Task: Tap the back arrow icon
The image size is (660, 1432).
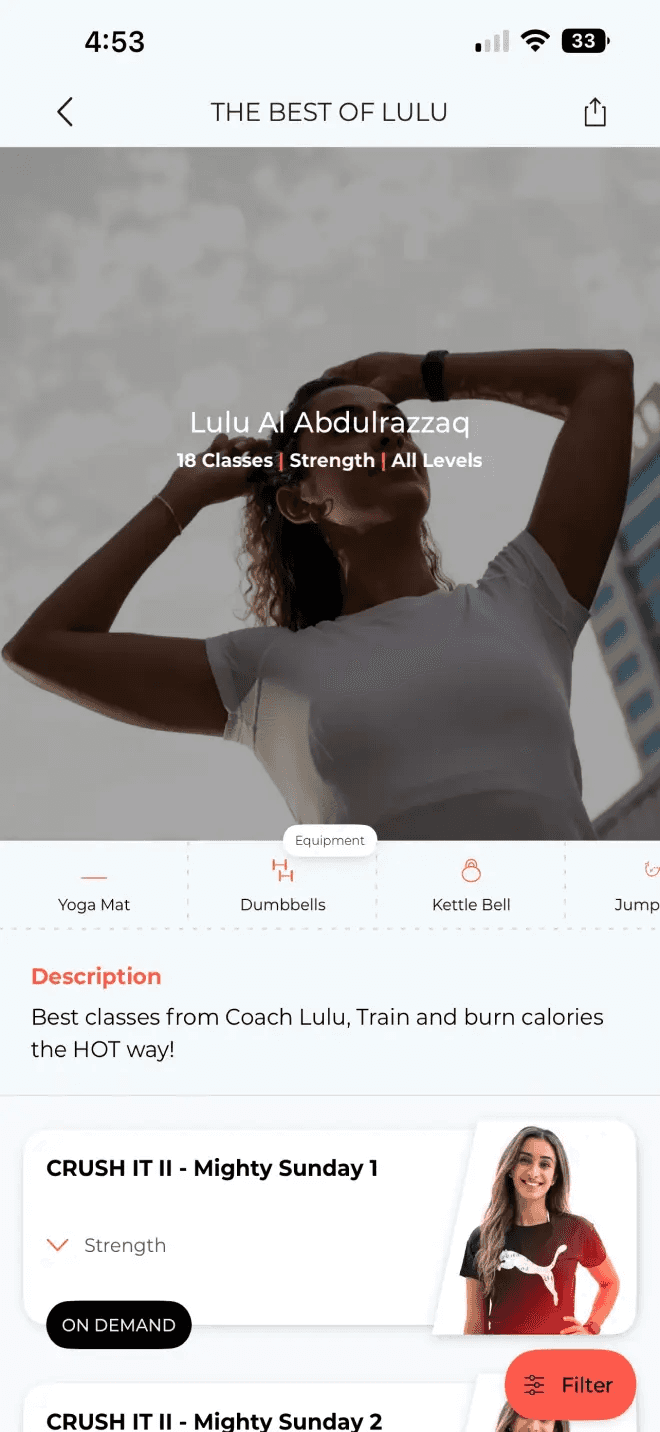Action: click(x=65, y=111)
